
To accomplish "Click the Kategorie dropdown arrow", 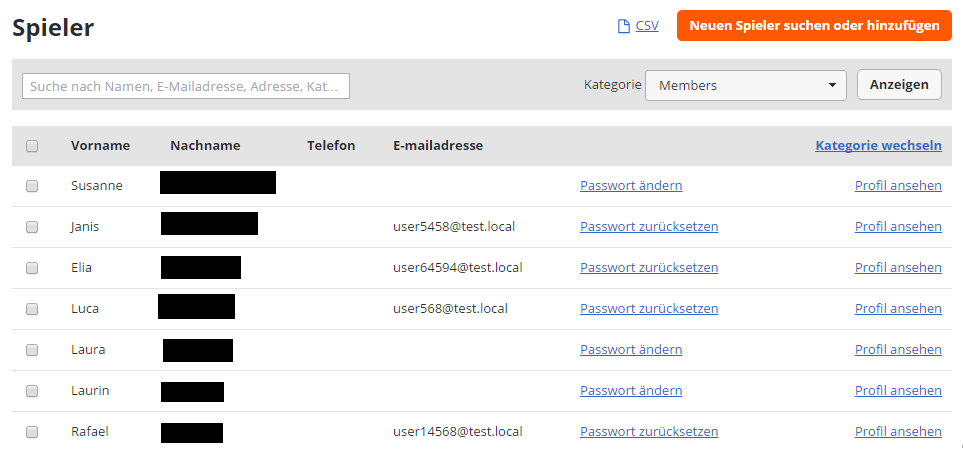I will 832,85.
